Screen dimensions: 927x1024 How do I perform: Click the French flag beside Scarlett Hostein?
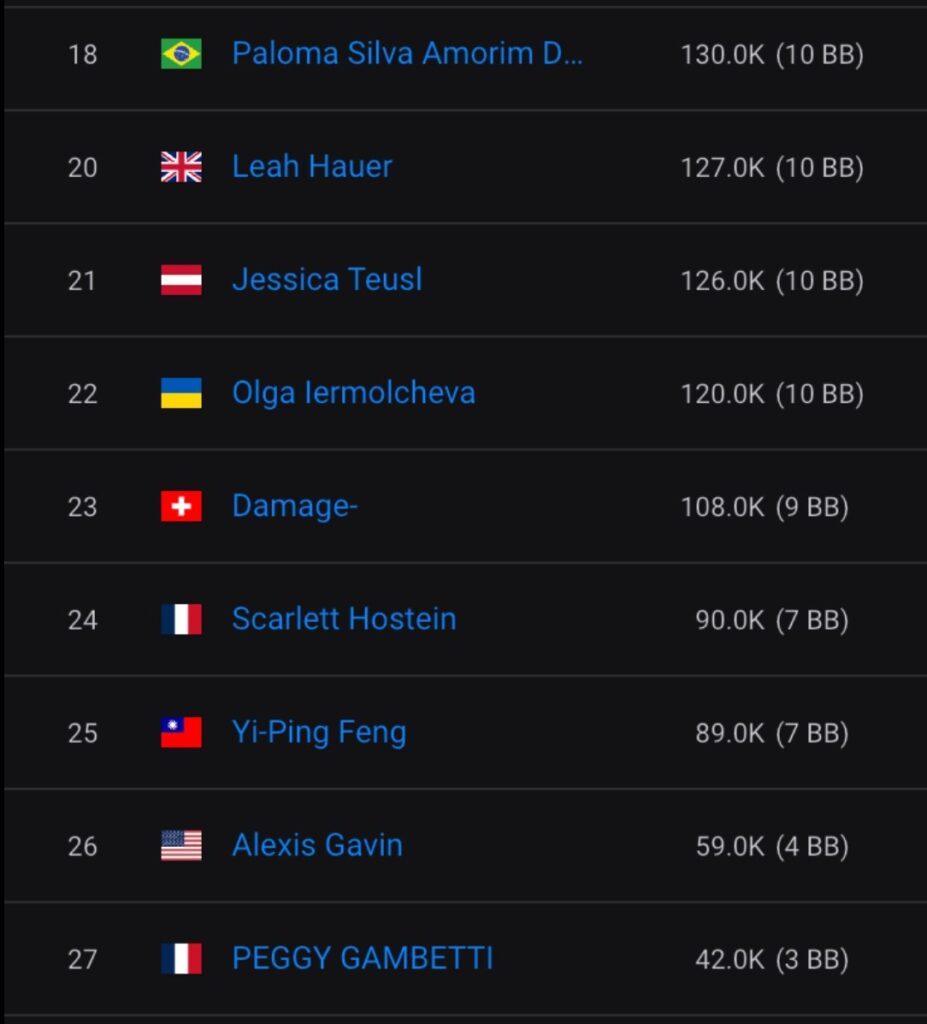coord(181,619)
